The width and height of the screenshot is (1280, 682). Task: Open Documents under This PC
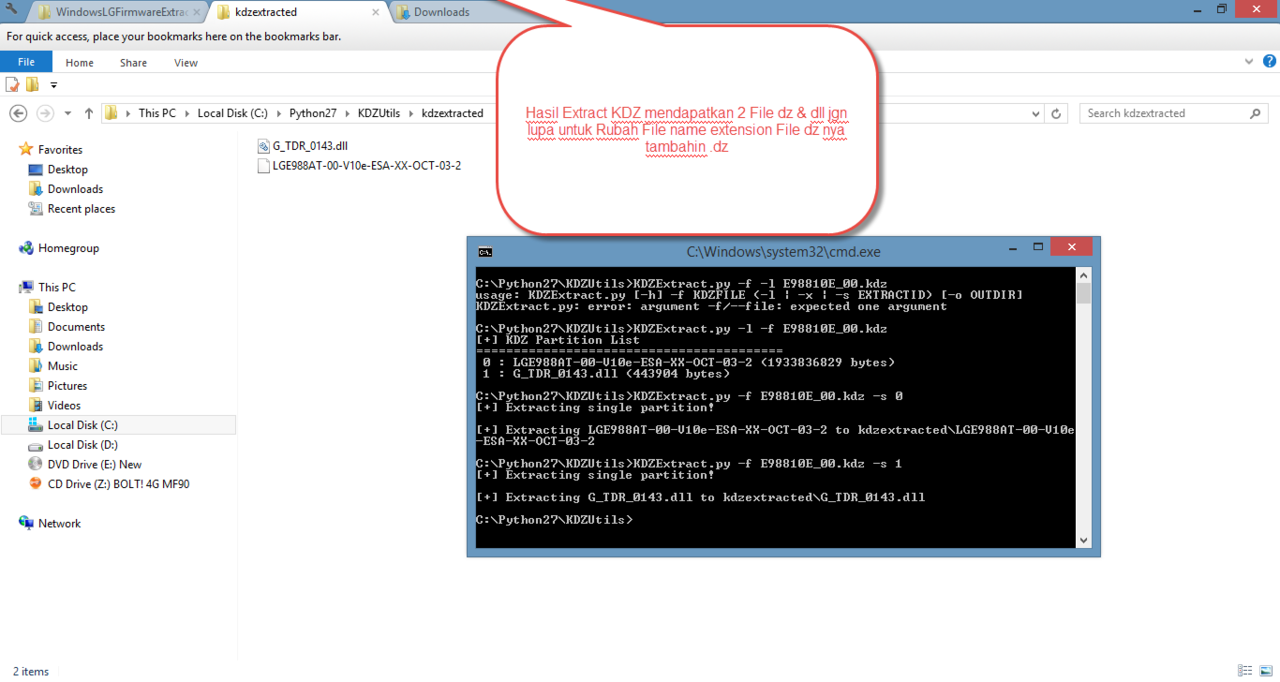coord(76,327)
